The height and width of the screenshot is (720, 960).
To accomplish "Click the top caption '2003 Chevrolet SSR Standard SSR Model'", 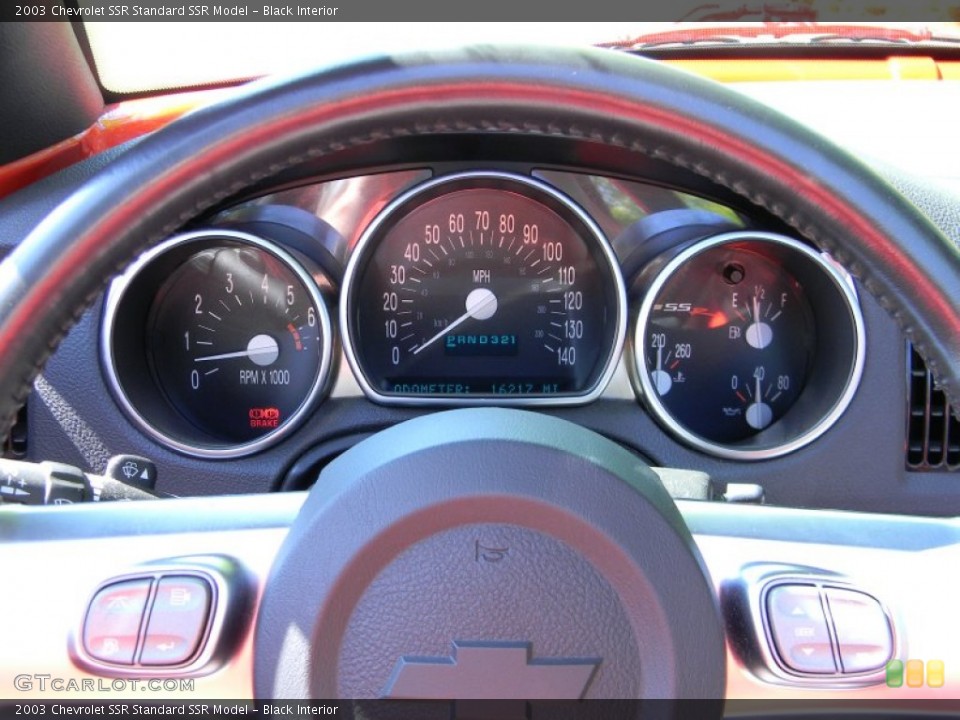I will 132,10.
